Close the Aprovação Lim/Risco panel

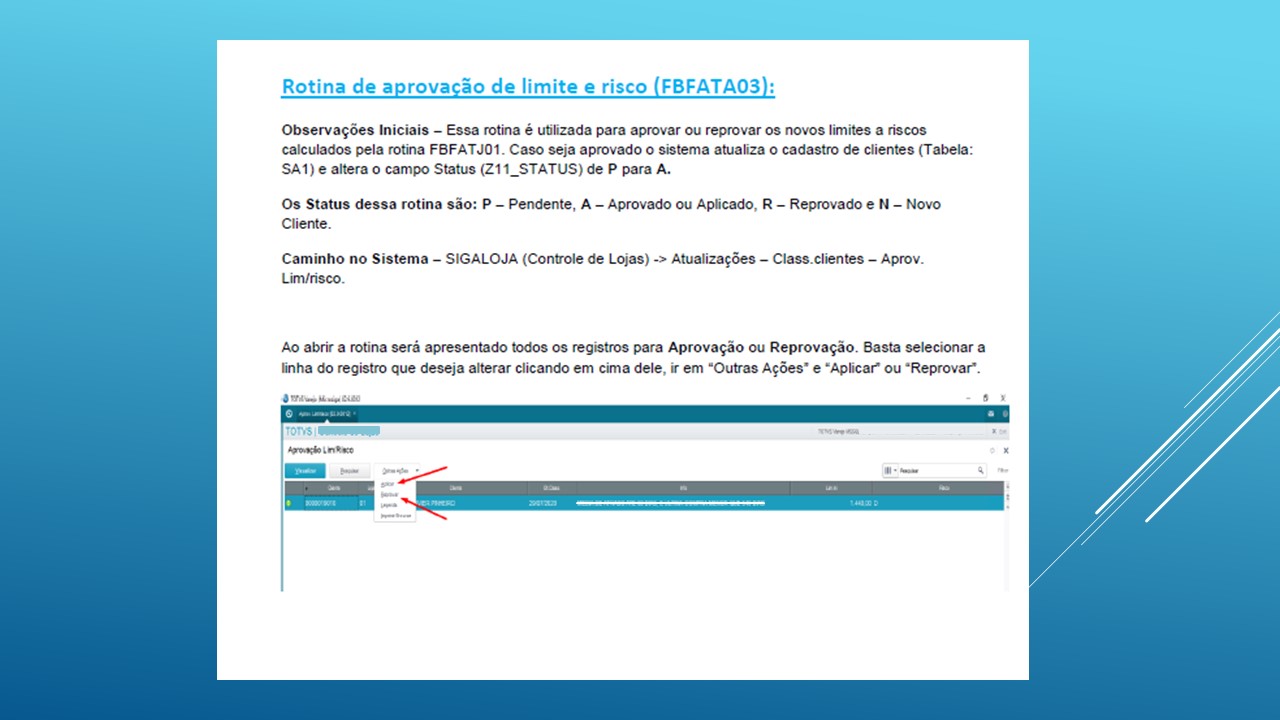point(1005,451)
